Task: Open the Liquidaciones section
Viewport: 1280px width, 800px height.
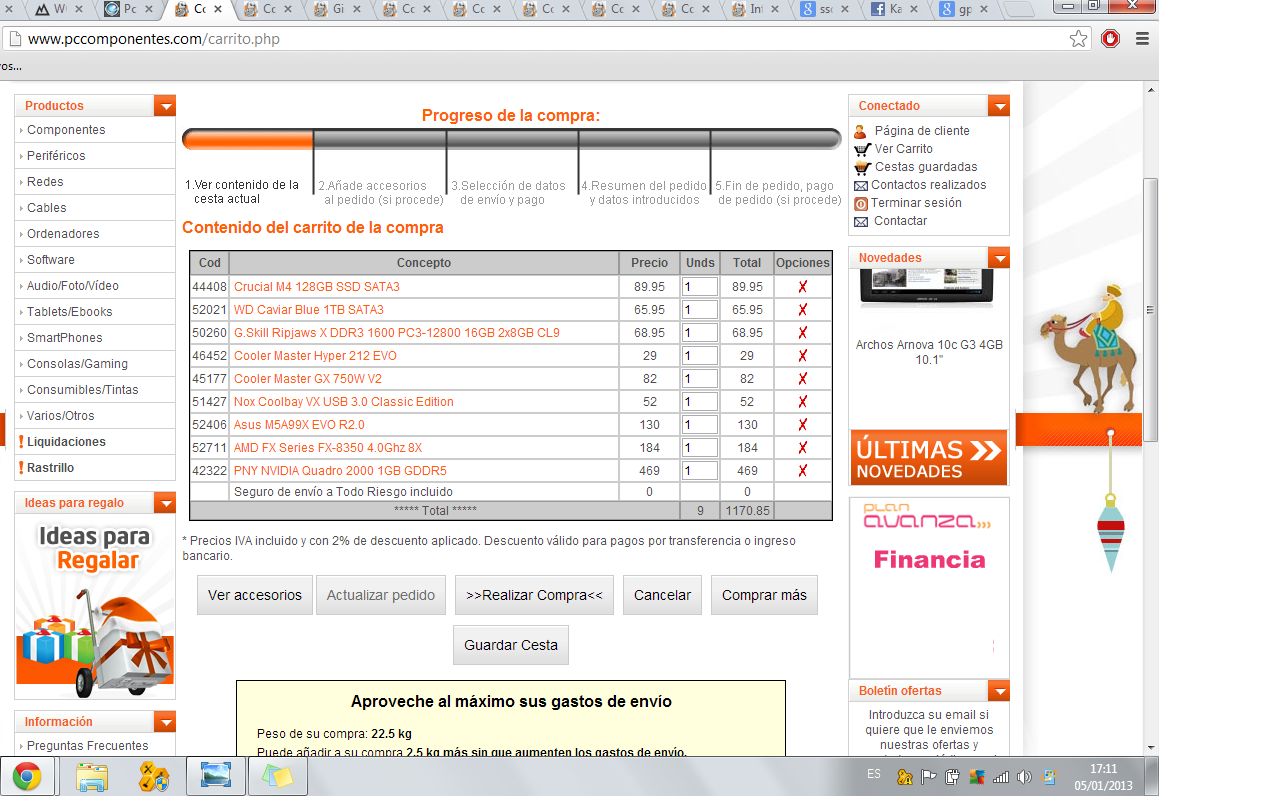Action: click(x=66, y=442)
